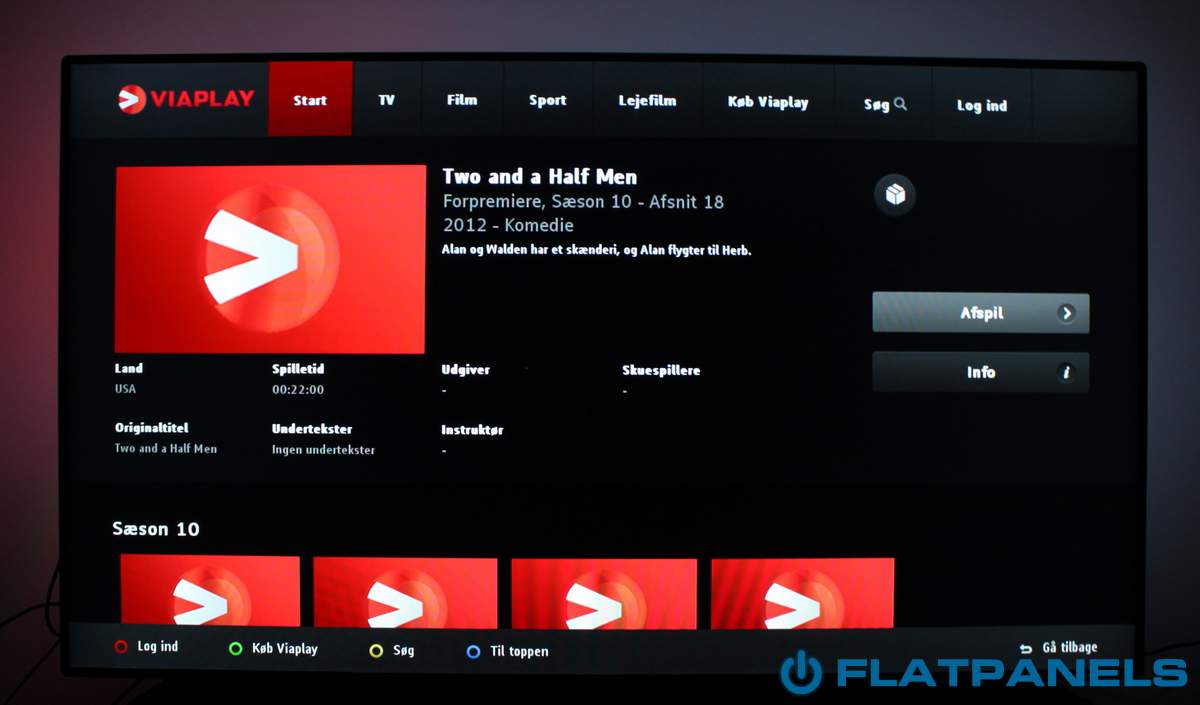The width and height of the screenshot is (1200, 705).
Task: Click the i icon on Info button
Action: point(1067,373)
